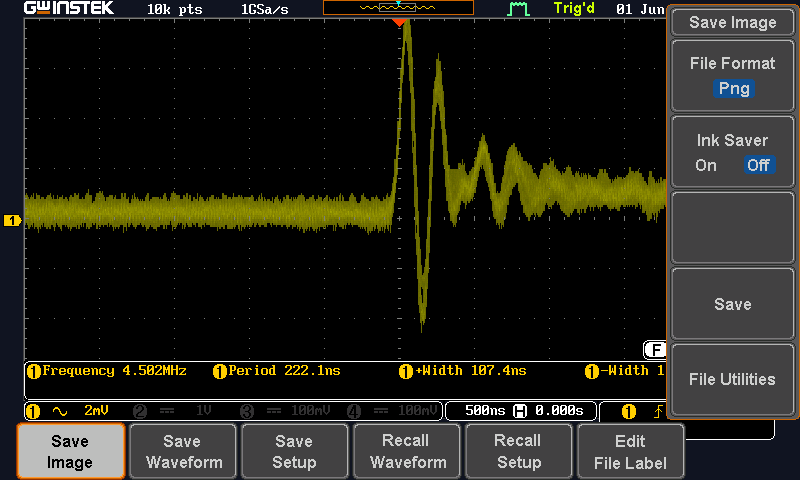Viewport: 800px width, 480px height.
Task: Select the channel 2 indicator
Action: 140,411
